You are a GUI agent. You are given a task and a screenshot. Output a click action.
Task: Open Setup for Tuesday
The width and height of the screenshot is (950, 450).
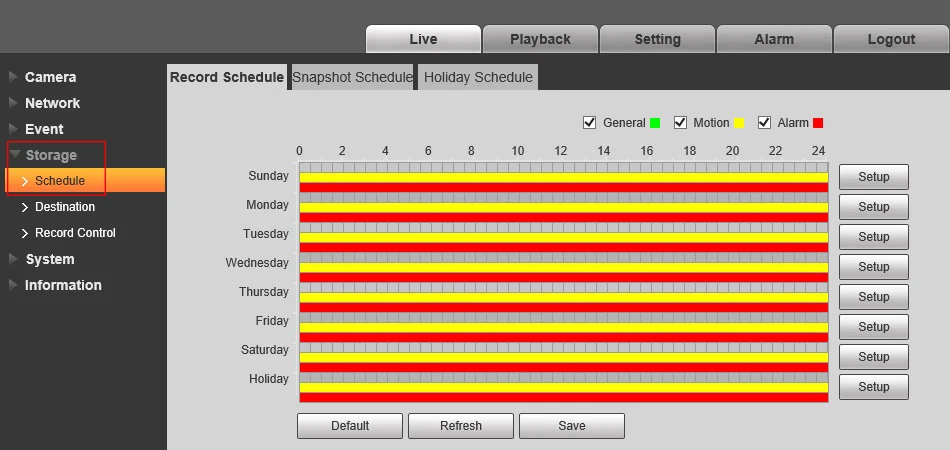pyautogui.click(x=874, y=237)
